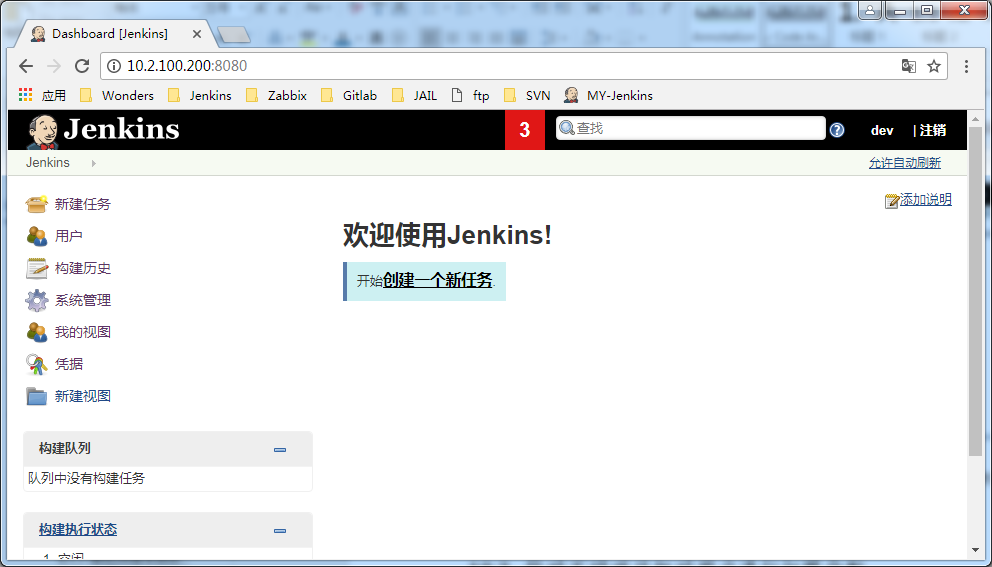The image size is (992, 567).
Task: Open the 构建历史 link text
Action: 83,268
